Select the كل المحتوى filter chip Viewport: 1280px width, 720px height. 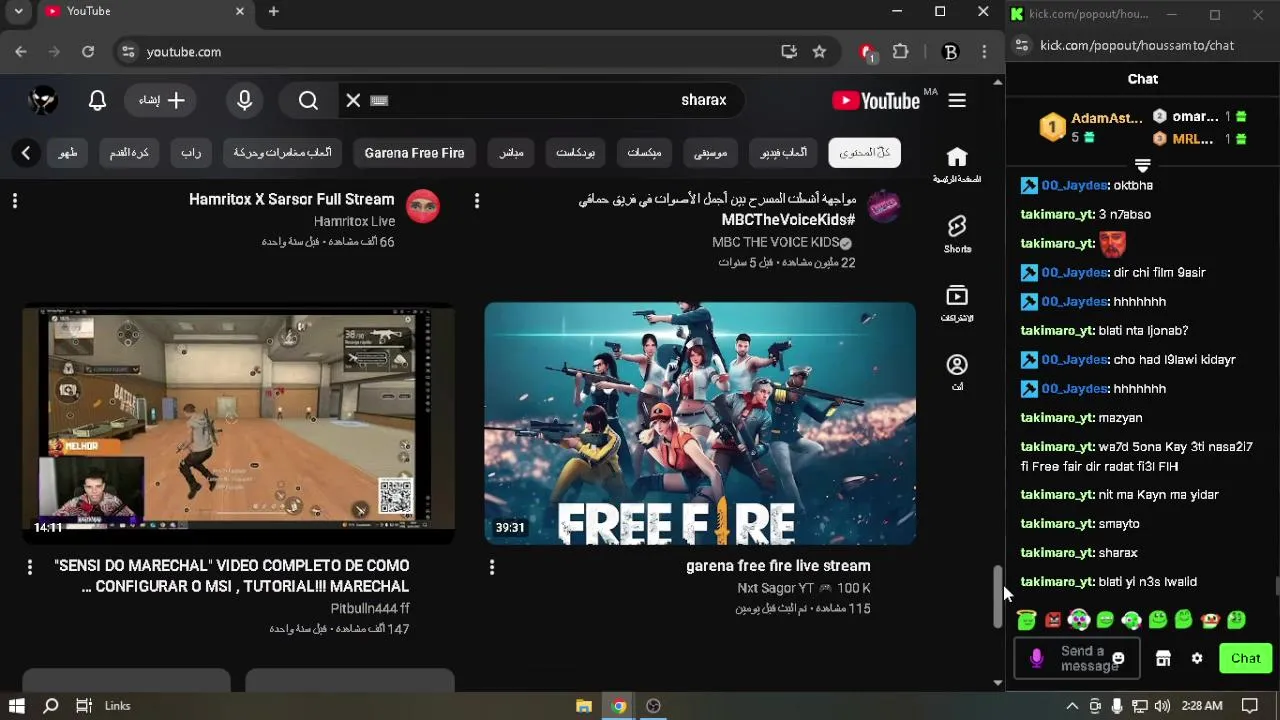tap(865, 153)
